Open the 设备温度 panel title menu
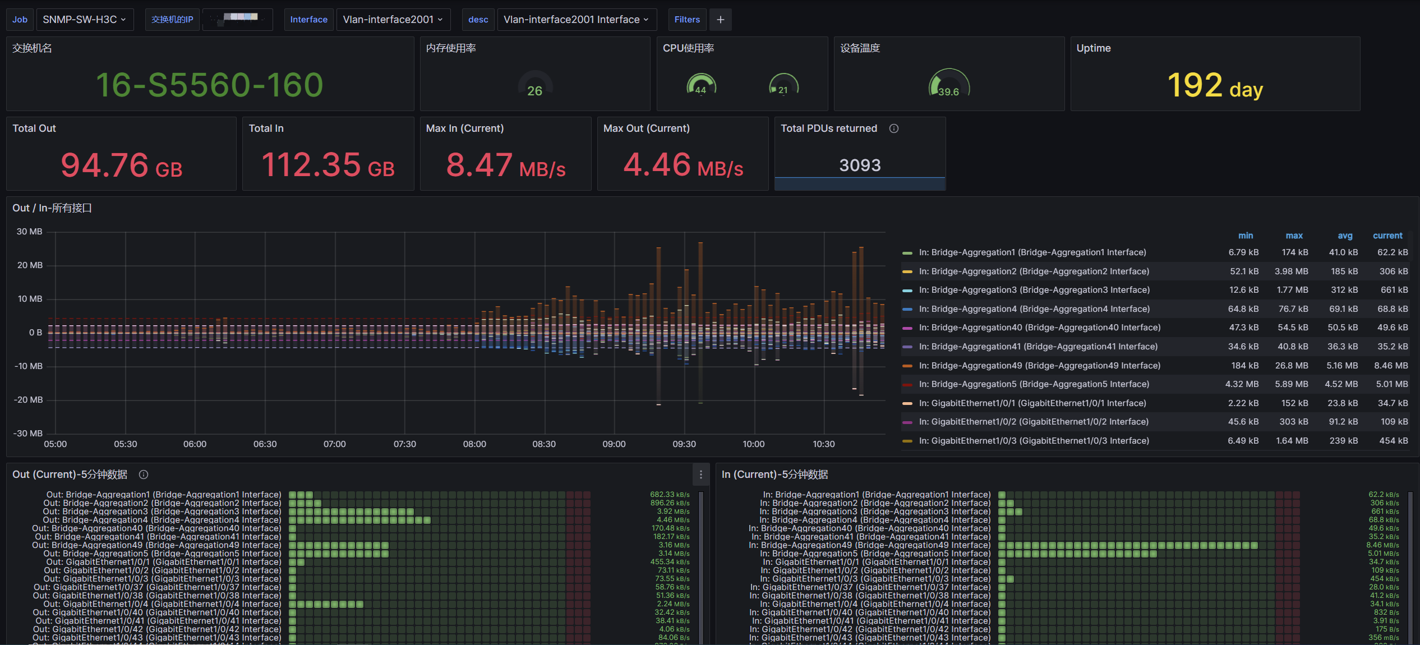 [860, 48]
